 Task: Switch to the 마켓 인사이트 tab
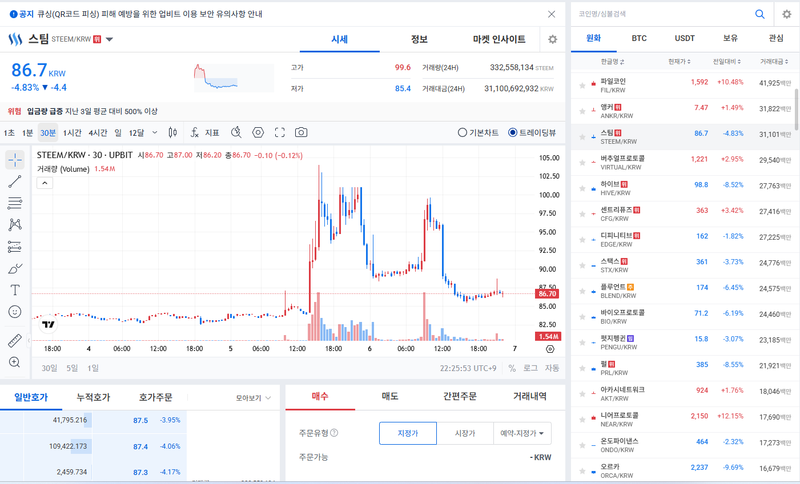499,39
